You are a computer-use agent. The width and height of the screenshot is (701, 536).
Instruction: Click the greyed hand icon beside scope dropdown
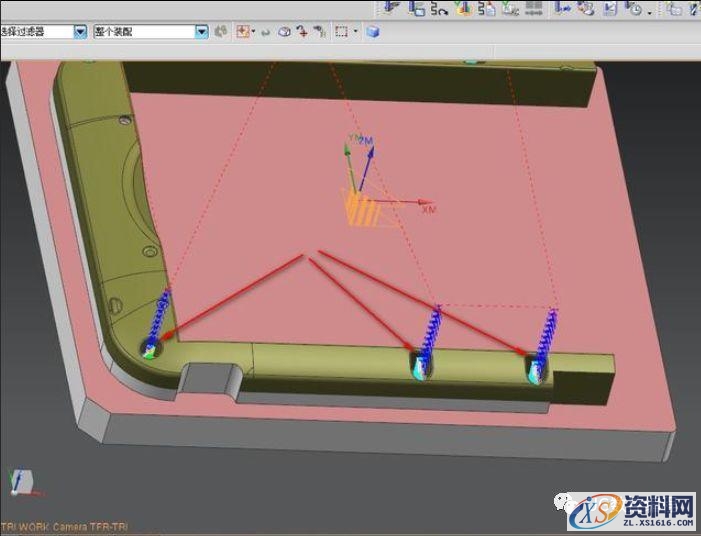point(222,32)
